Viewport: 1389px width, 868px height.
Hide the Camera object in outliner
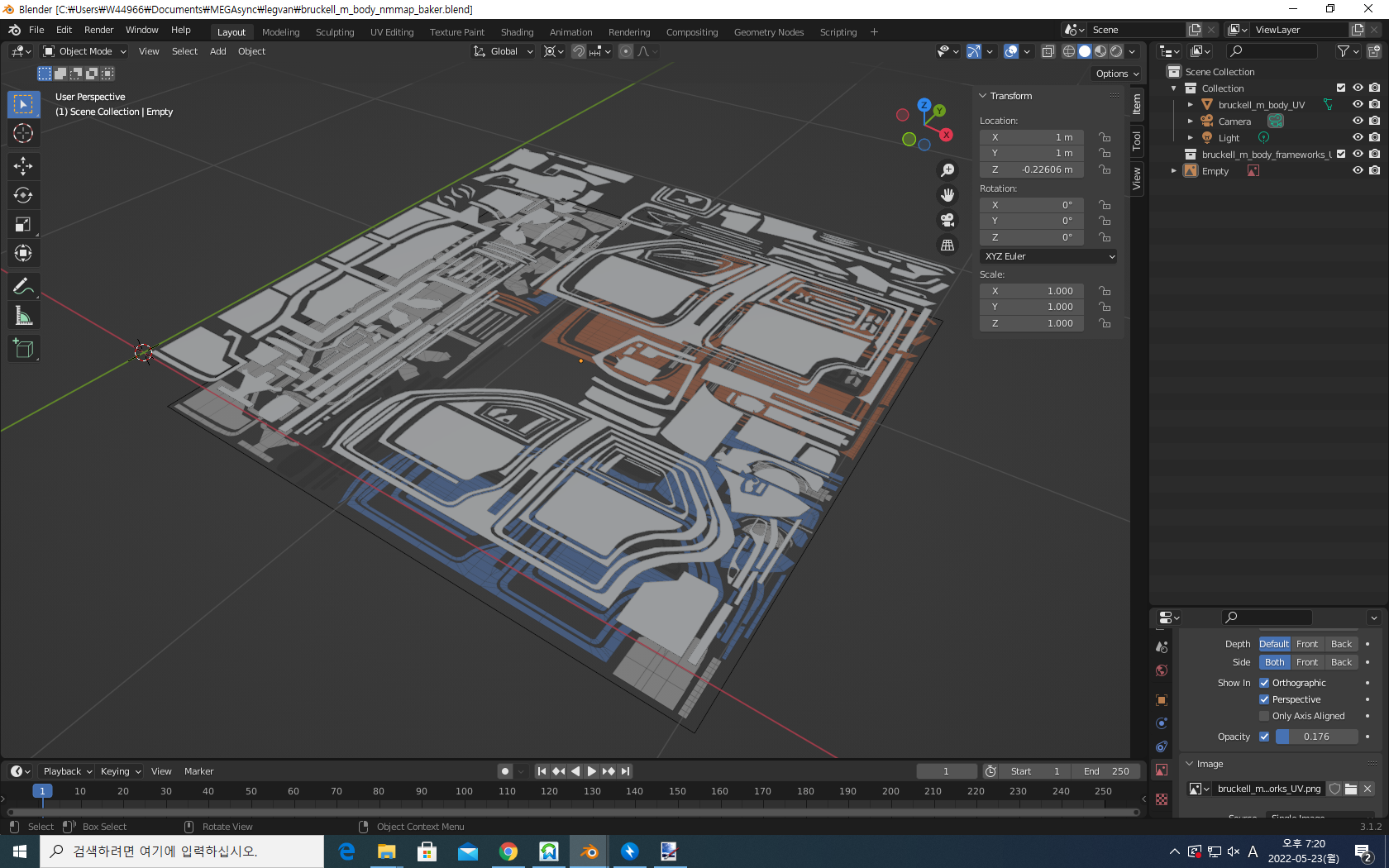pyautogui.click(x=1358, y=121)
